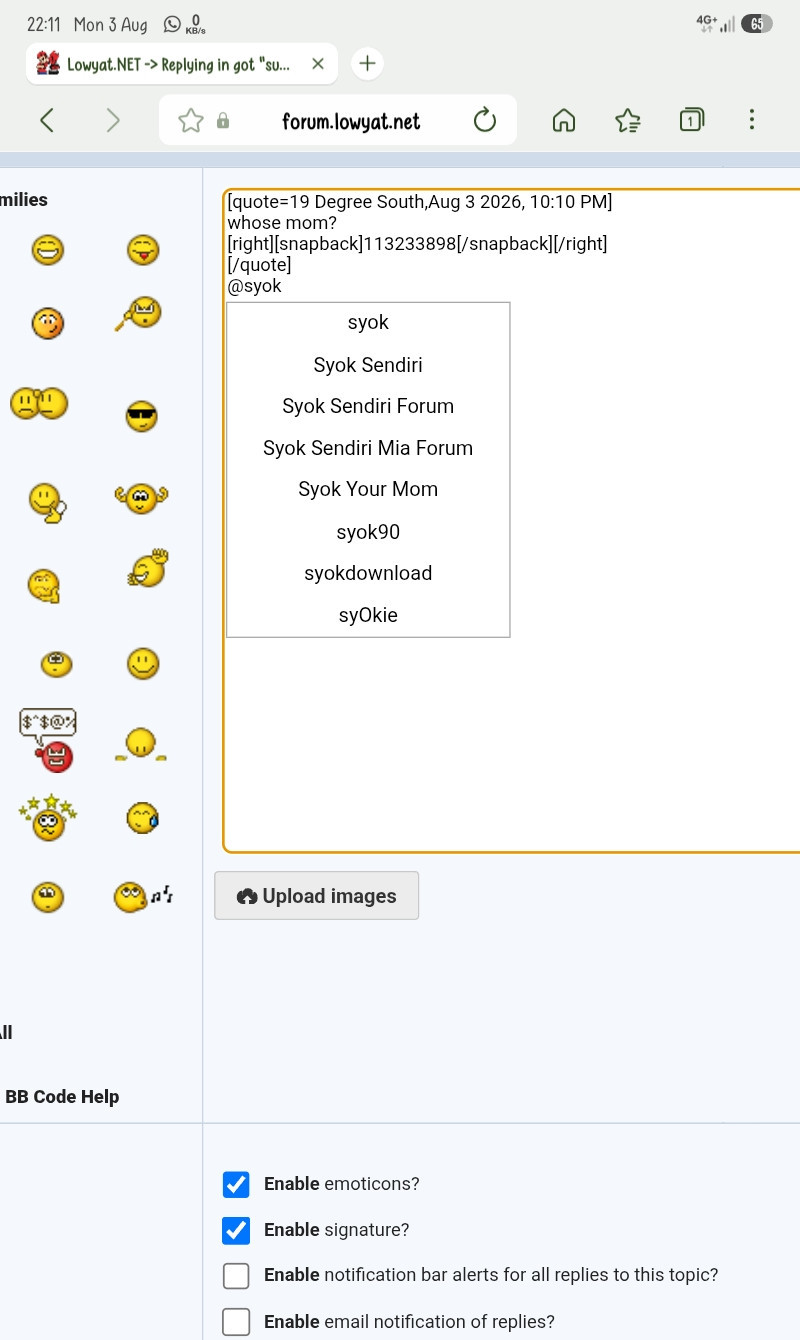
Task: Pick 'Syok Sendiri Mia Forum' suggestion
Action: (368, 448)
